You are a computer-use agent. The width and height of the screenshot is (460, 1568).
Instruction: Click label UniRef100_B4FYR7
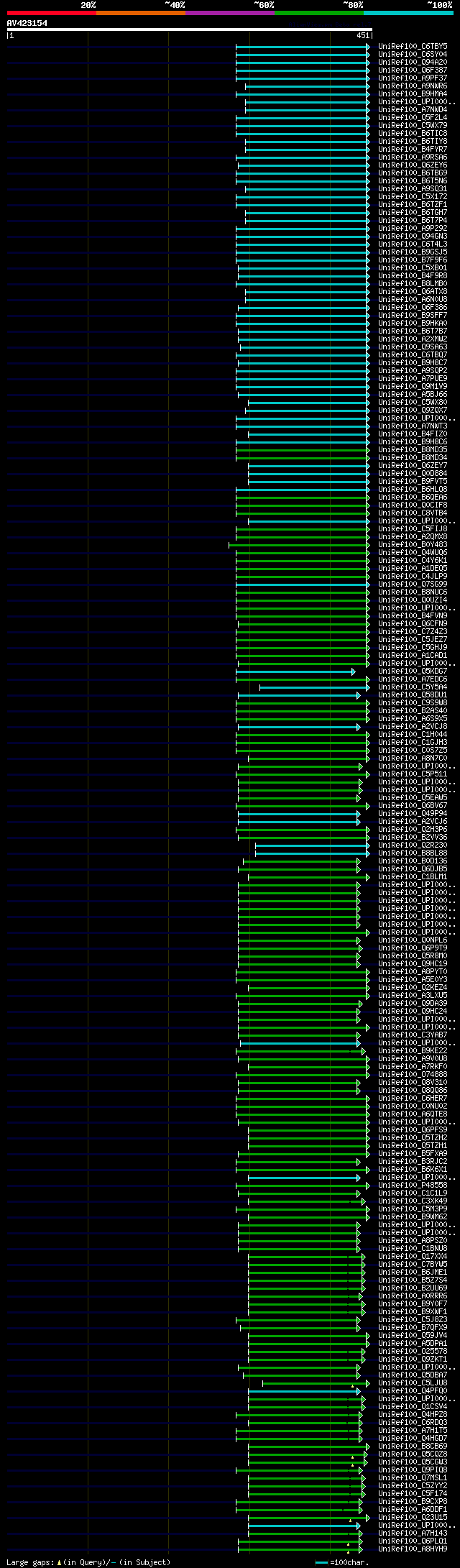pyautogui.click(x=413, y=149)
